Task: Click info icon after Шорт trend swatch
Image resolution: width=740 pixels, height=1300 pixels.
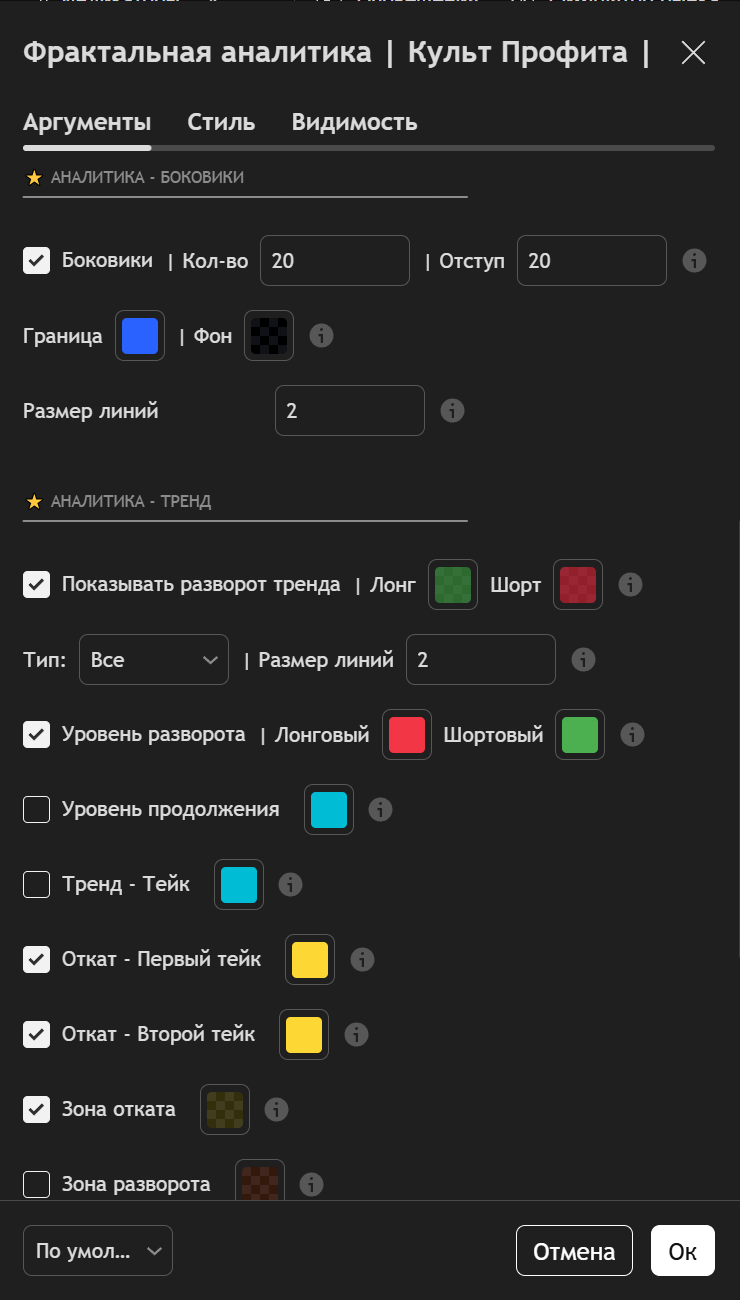Action: [630, 585]
